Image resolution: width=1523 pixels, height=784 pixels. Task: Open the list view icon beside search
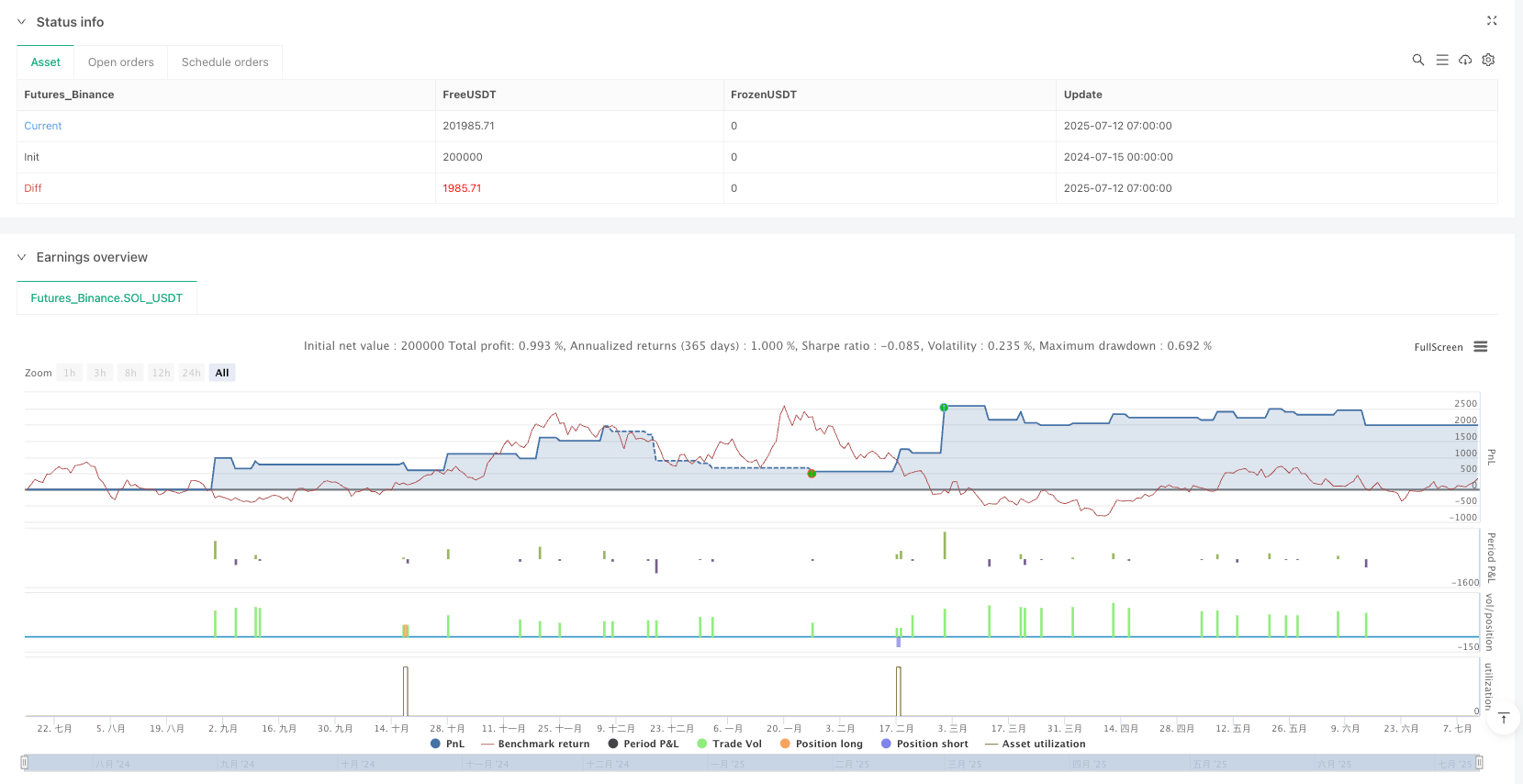point(1442,60)
